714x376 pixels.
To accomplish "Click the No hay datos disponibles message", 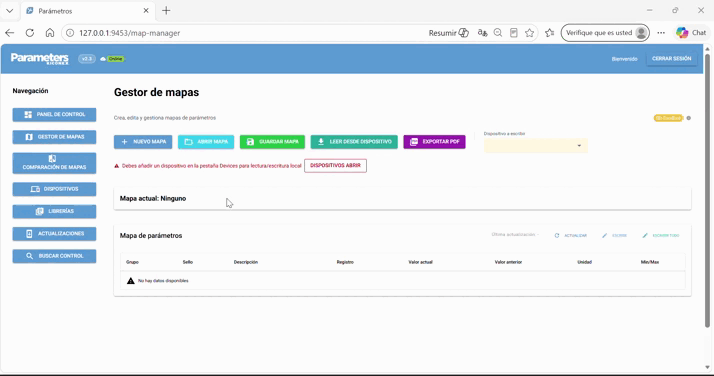I will click(x=163, y=281).
